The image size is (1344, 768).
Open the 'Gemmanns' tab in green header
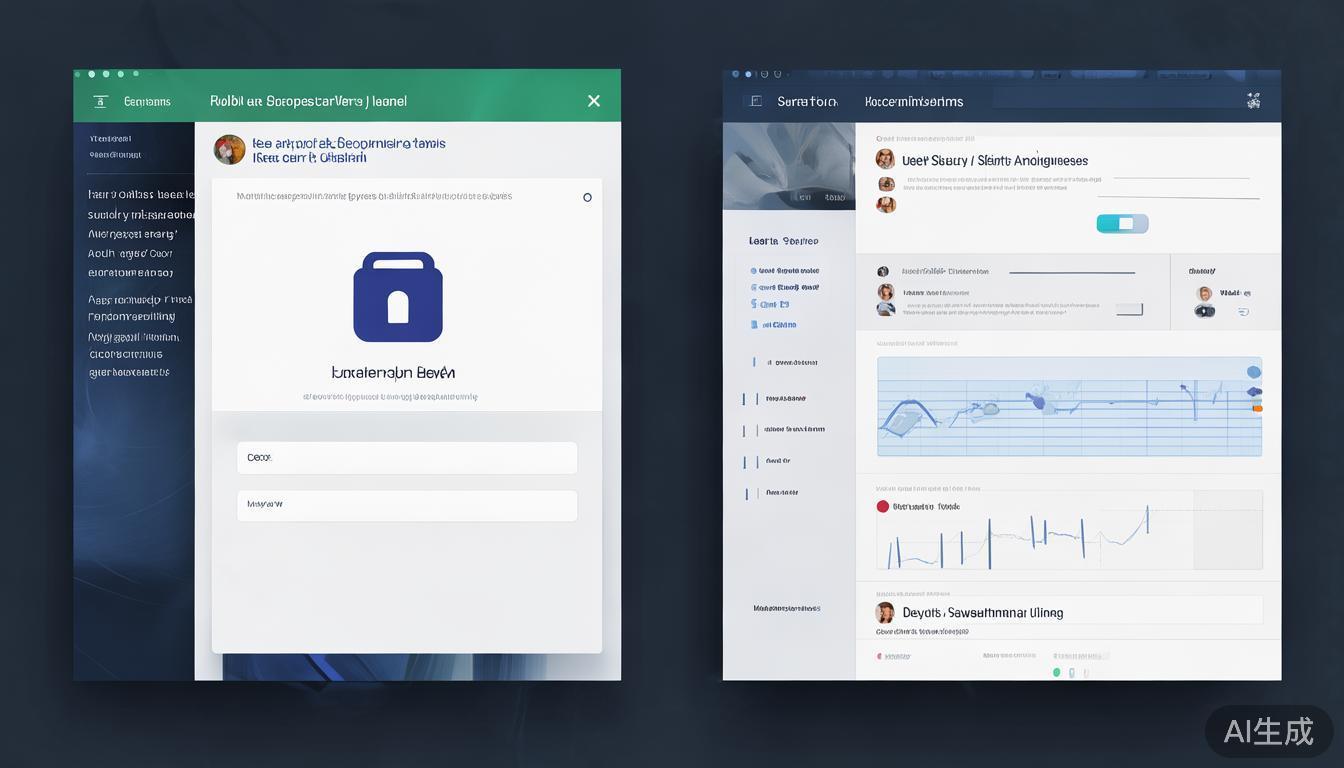point(147,101)
